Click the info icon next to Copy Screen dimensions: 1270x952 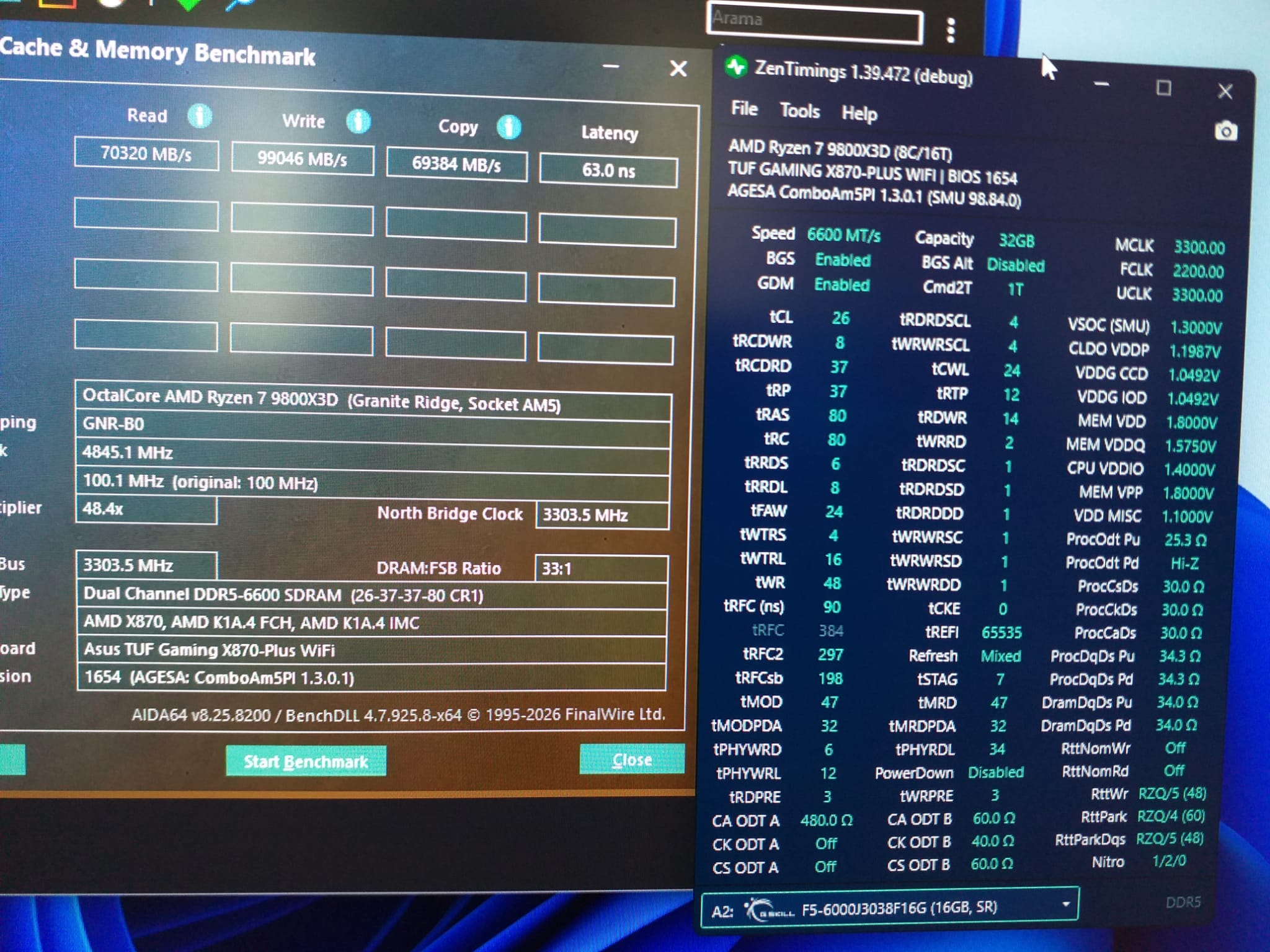(509, 127)
